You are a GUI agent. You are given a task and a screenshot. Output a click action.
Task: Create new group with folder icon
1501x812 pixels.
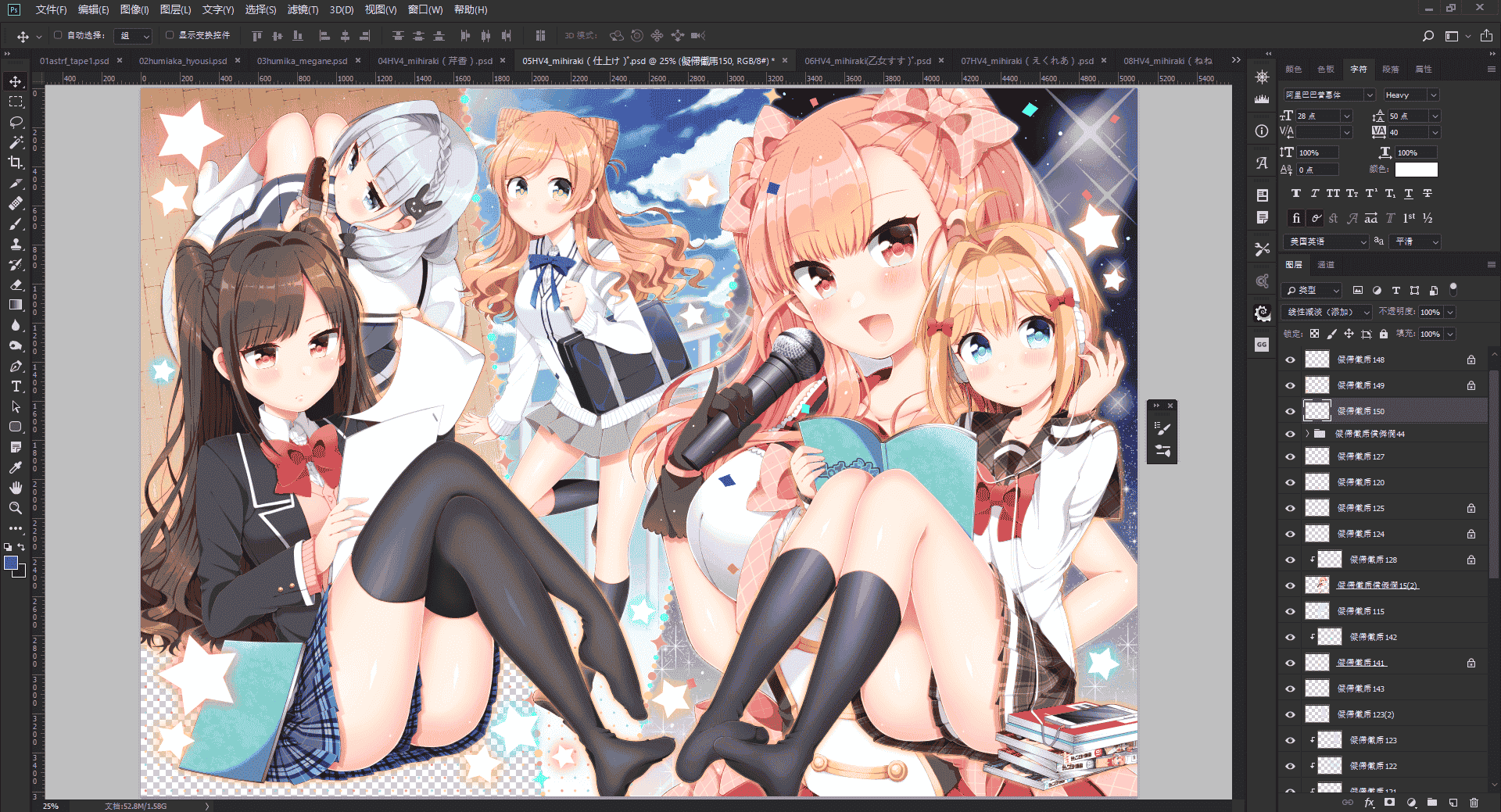point(1431,803)
